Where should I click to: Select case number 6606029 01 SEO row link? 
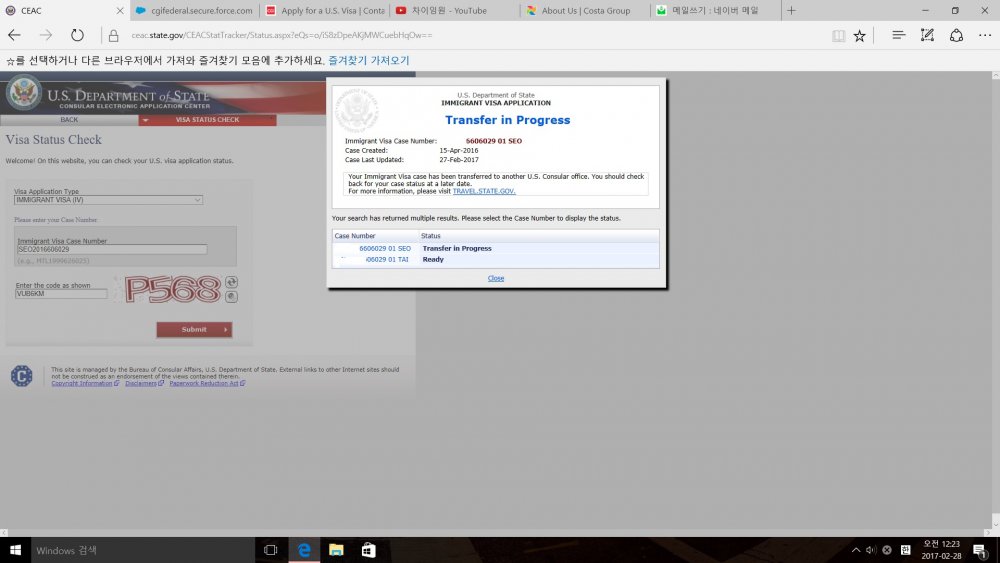pos(385,249)
